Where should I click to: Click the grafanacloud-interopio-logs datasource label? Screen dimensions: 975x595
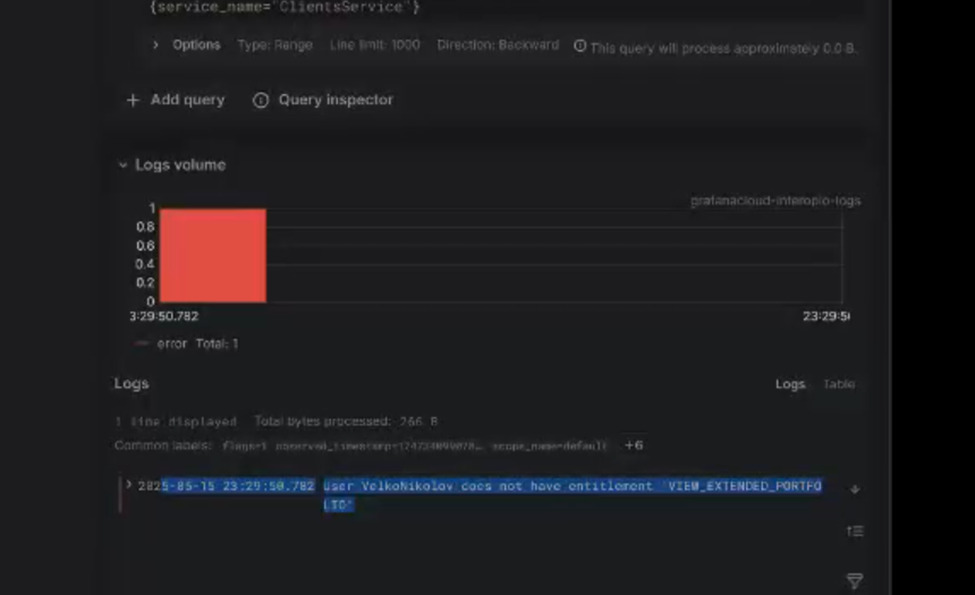[775, 201]
